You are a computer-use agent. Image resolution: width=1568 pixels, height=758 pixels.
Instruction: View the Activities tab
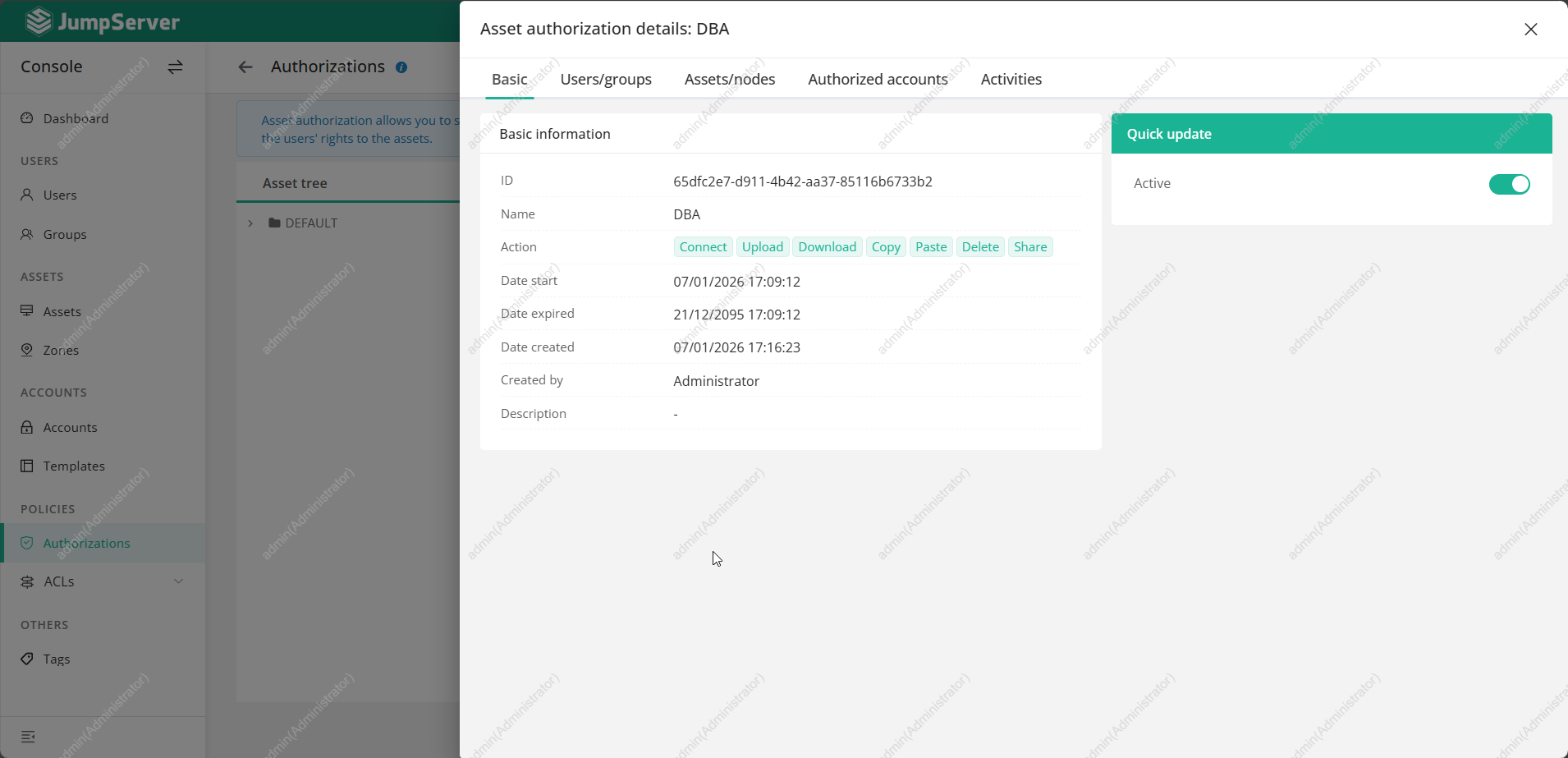click(x=1011, y=80)
